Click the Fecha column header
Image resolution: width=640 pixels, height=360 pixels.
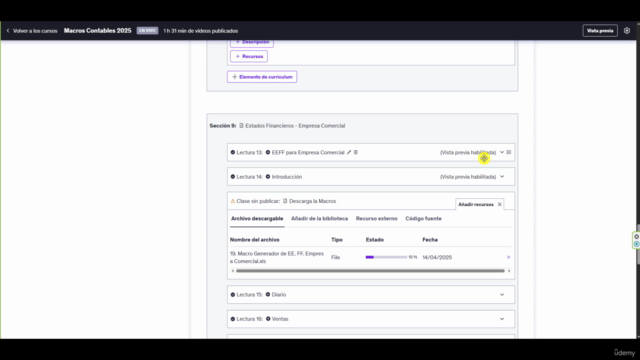430,240
